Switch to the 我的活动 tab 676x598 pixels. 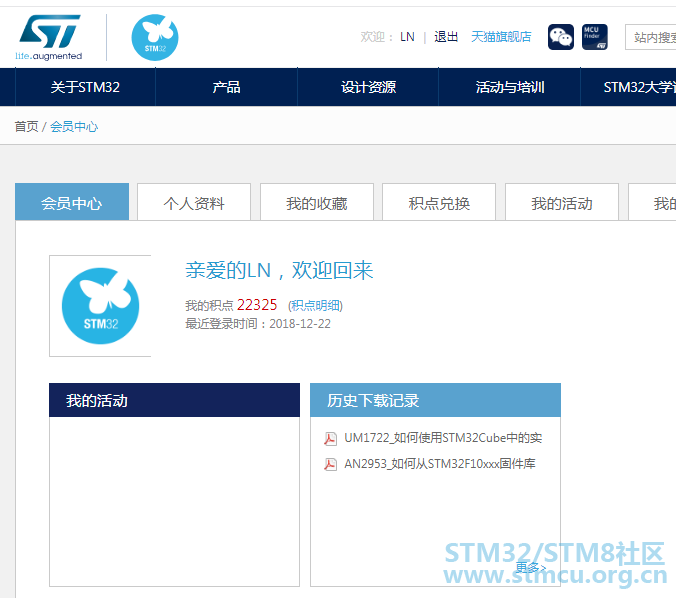point(562,202)
